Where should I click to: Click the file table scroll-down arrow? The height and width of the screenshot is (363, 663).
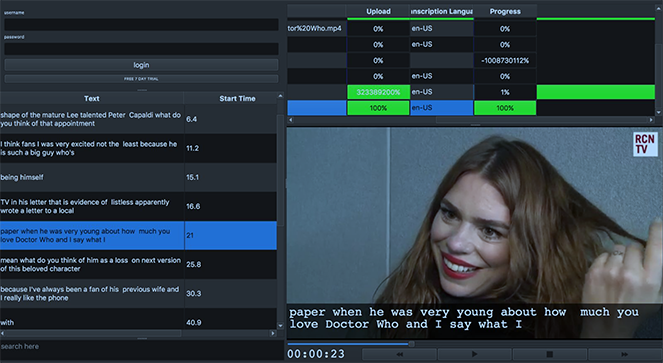click(x=658, y=113)
